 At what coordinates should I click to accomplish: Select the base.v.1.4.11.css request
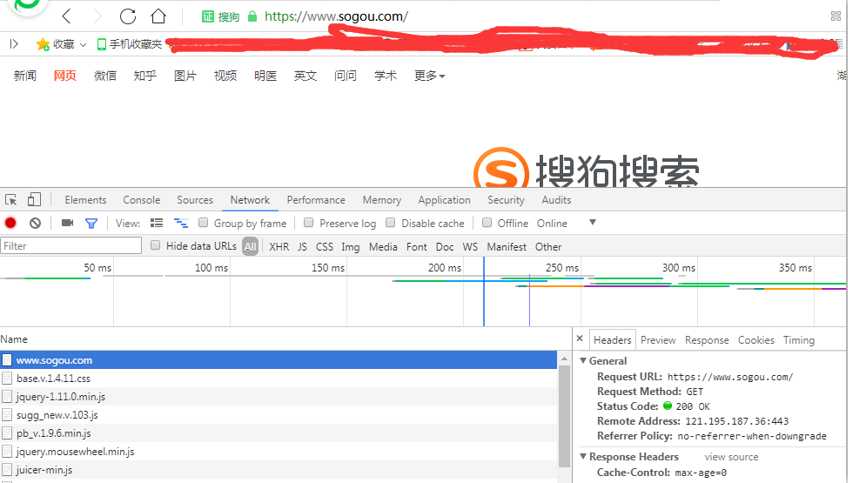tap(278, 378)
